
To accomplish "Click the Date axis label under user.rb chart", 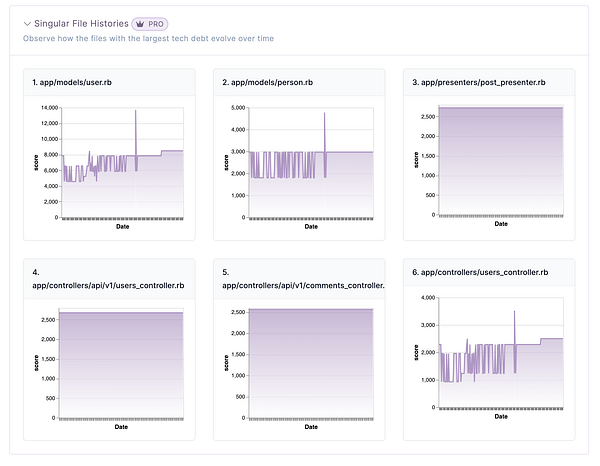I will click(x=121, y=226).
